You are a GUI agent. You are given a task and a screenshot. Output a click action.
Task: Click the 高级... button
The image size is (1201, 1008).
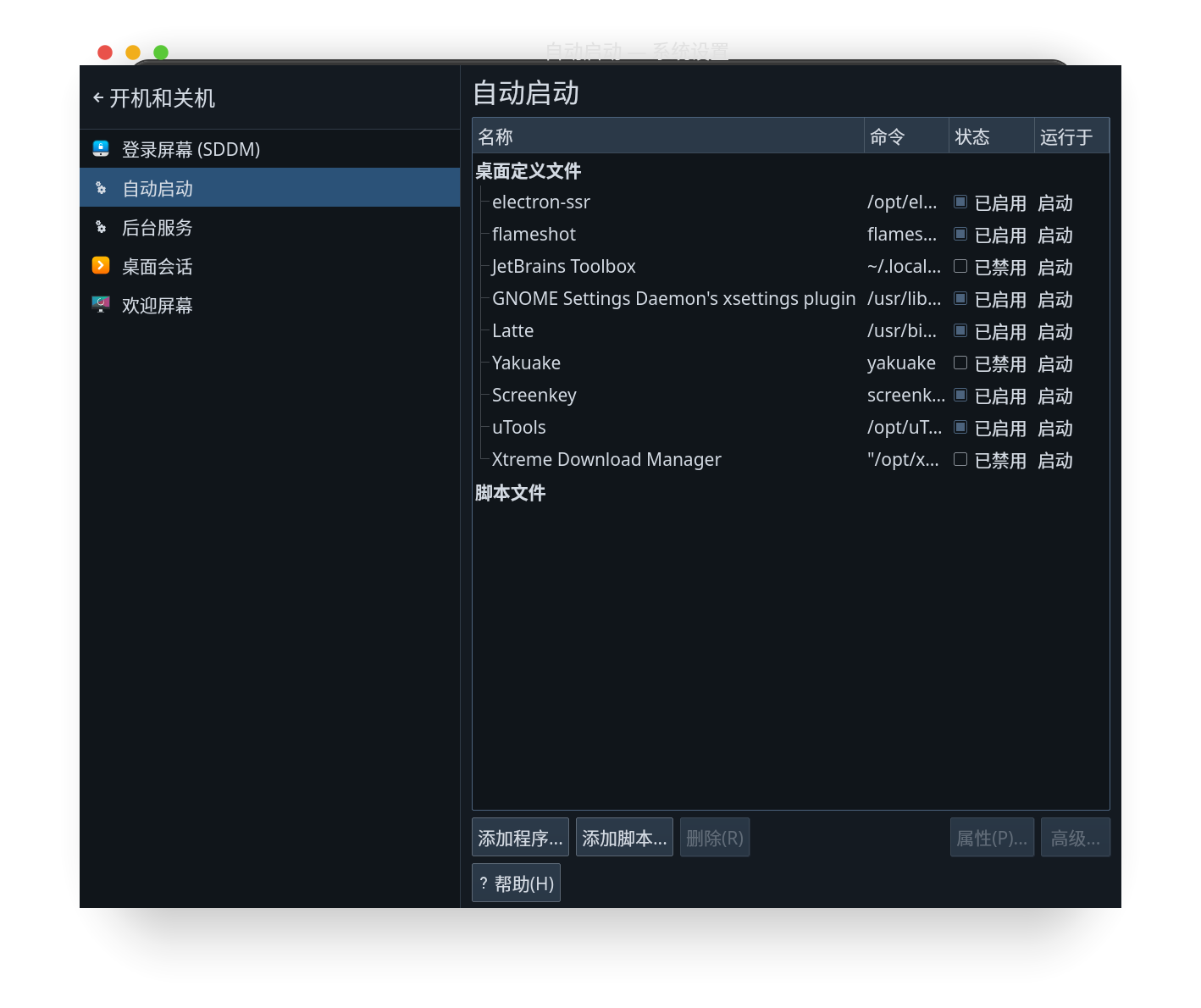1076,838
